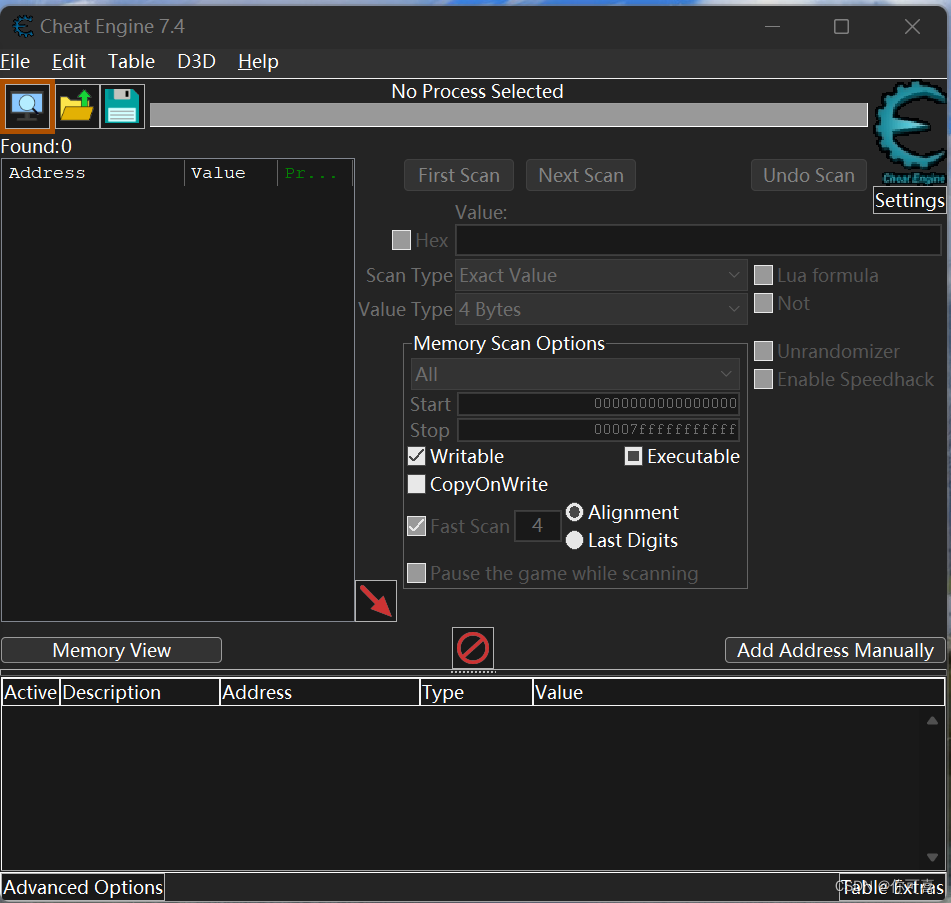
Task: Toggle the Fast Scan checkbox
Action: (417, 525)
